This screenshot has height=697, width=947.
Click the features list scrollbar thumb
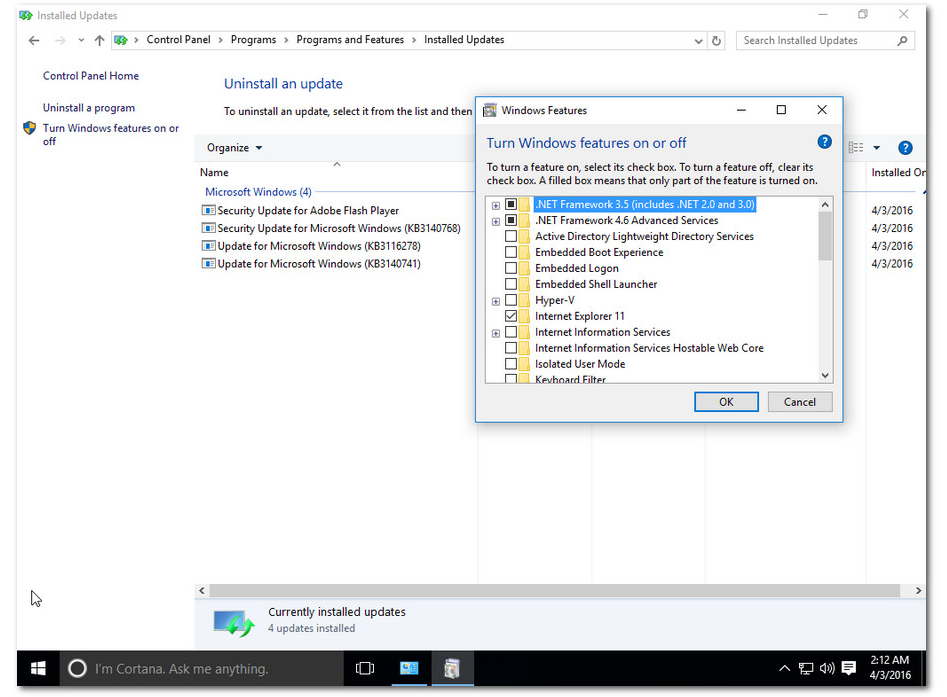[x=825, y=236]
